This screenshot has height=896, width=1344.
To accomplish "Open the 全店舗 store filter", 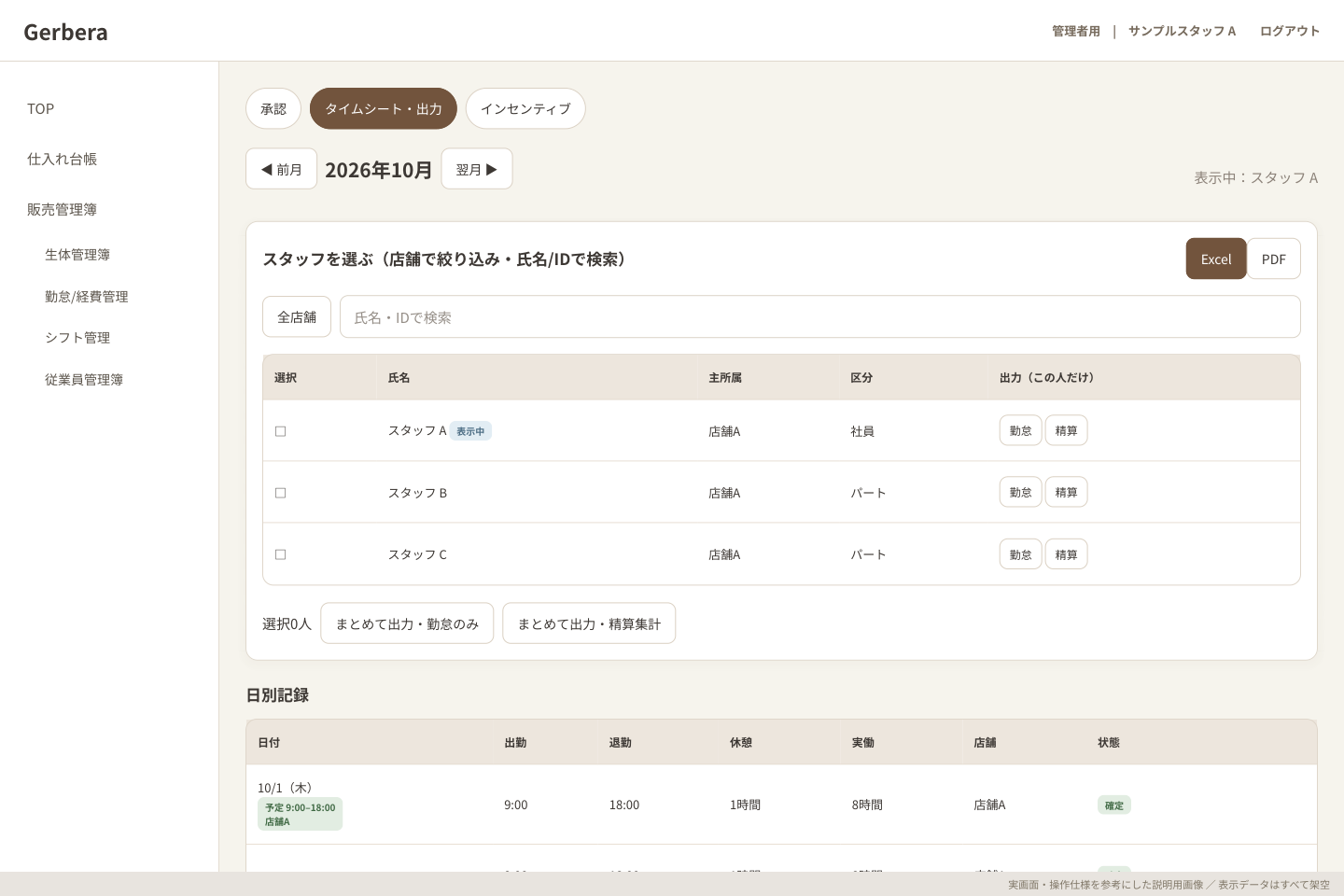I will (x=297, y=317).
